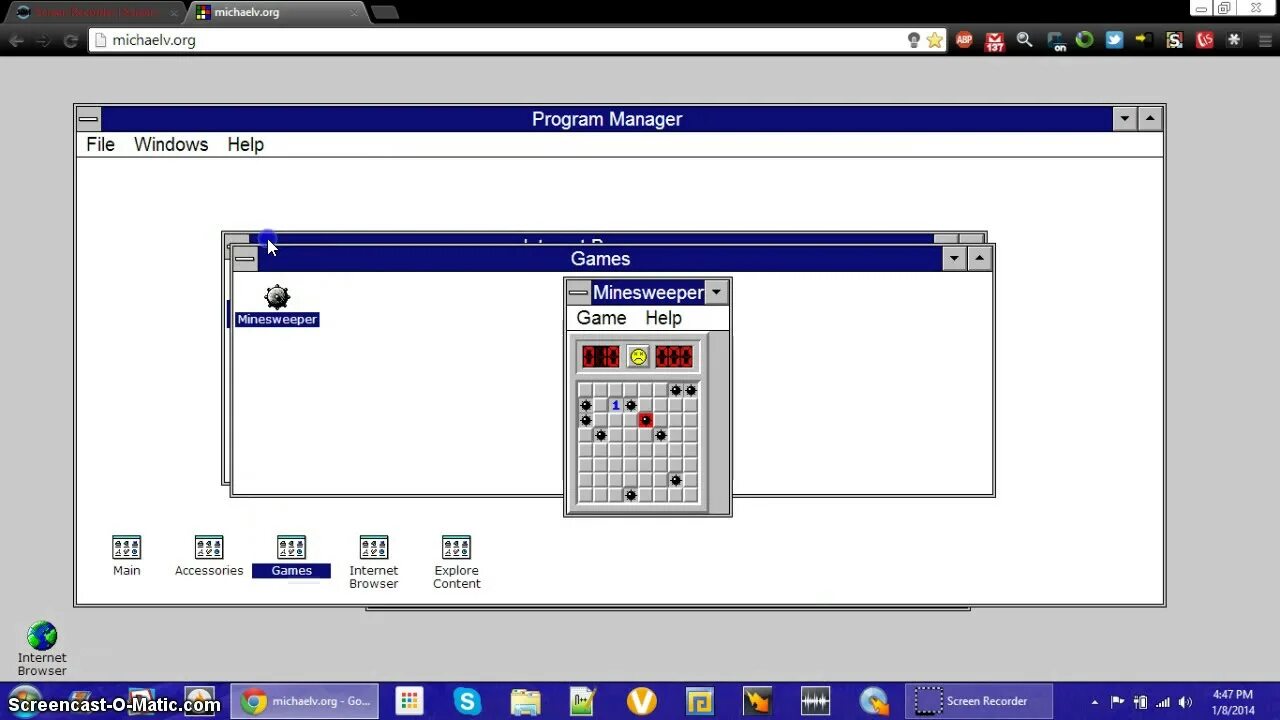The width and height of the screenshot is (1280, 720).
Task: Open the Chrome hamburger menu
Action: [1263, 40]
